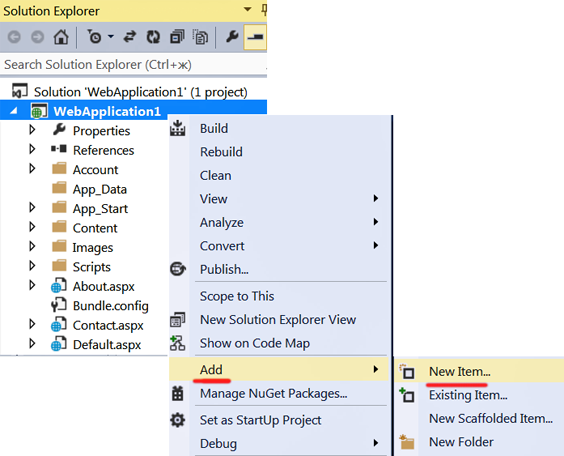
Task: Click the About.aspx web page icon
Action: (59, 285)
